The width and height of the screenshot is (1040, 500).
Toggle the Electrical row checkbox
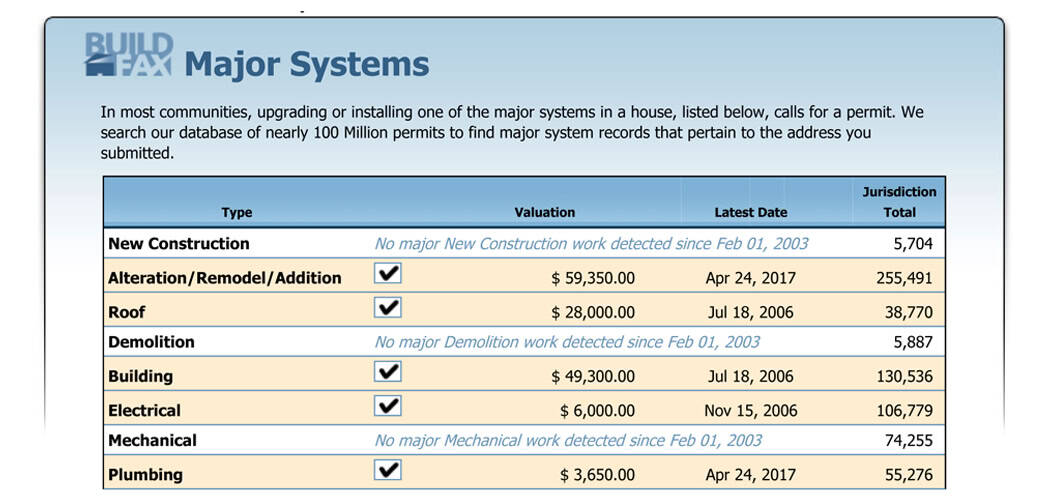[x=388, y=406]
